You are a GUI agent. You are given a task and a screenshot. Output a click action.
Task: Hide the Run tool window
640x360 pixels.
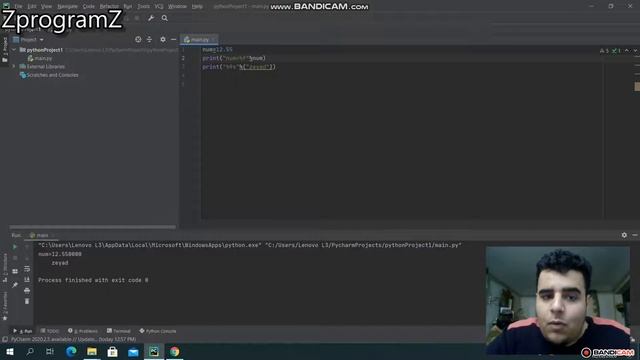(x=635, y=235)
